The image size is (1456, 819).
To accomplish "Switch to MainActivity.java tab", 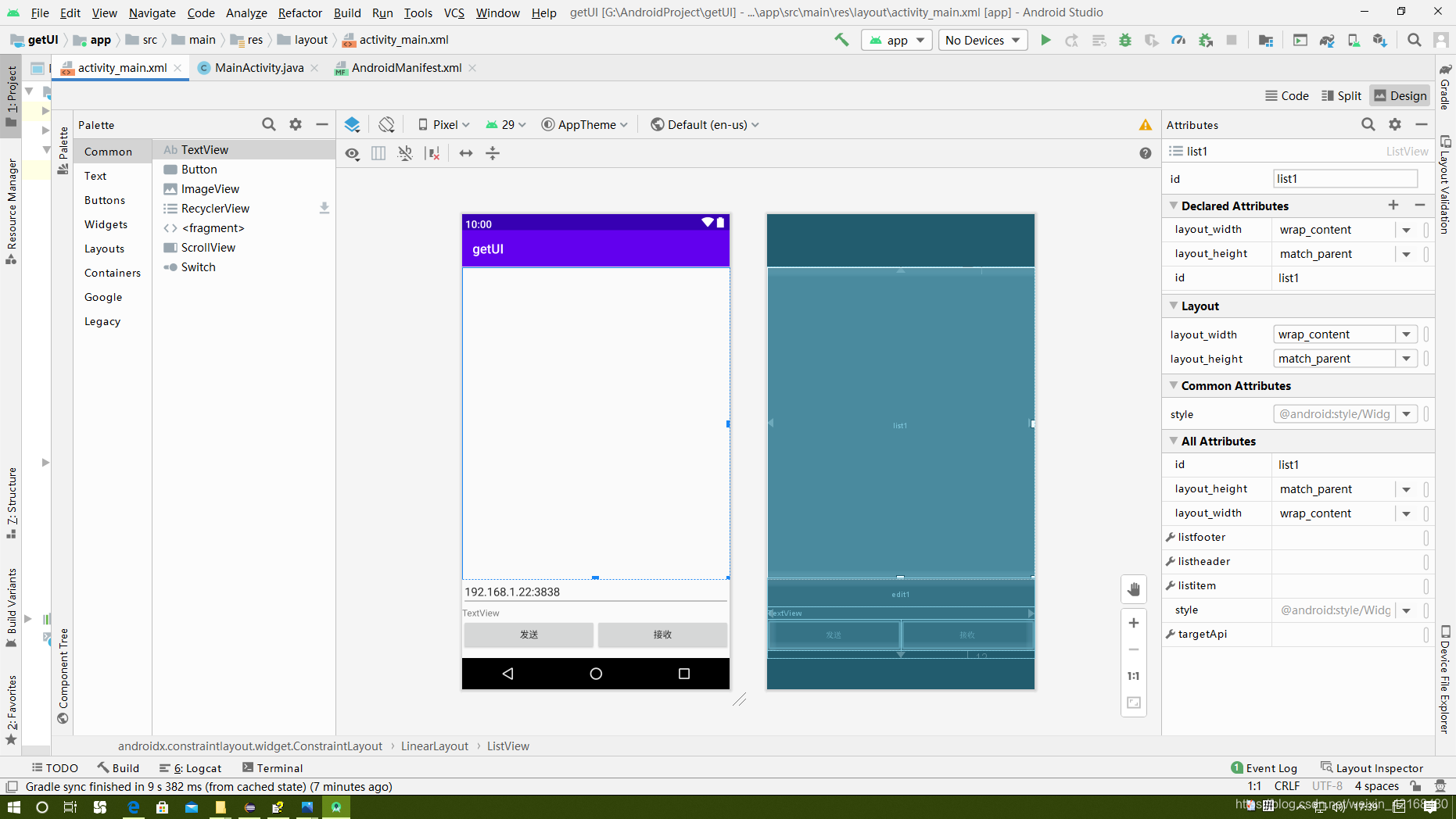I will [x=259, y=68].
